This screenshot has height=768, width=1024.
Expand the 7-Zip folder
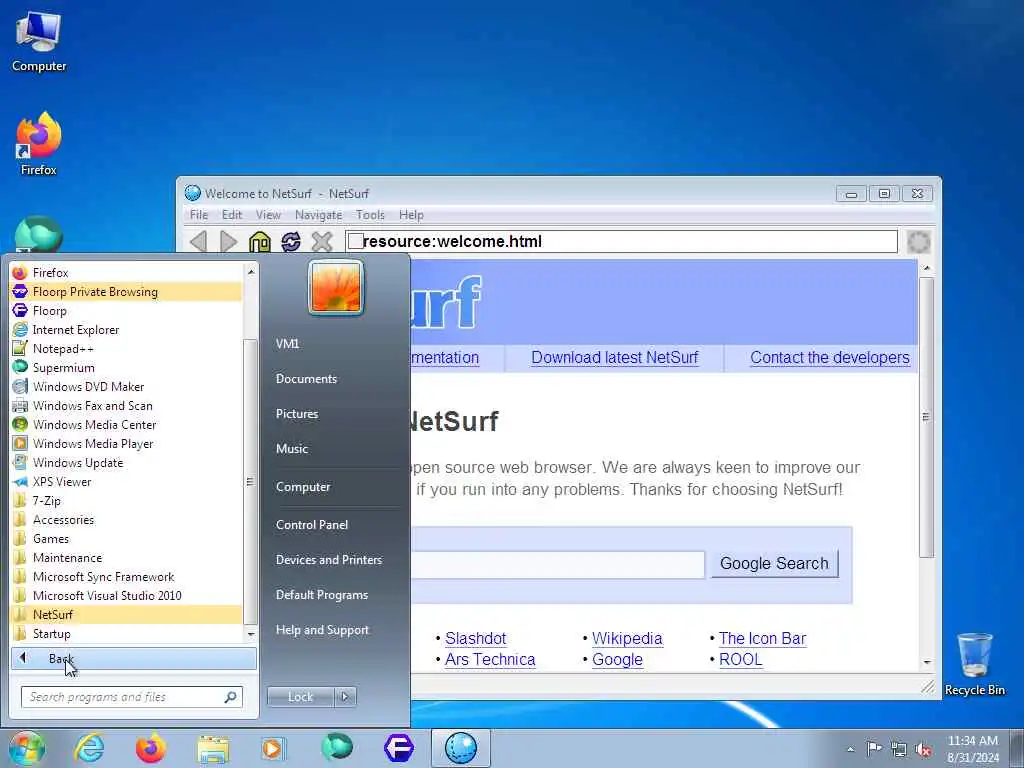[126, 500]
